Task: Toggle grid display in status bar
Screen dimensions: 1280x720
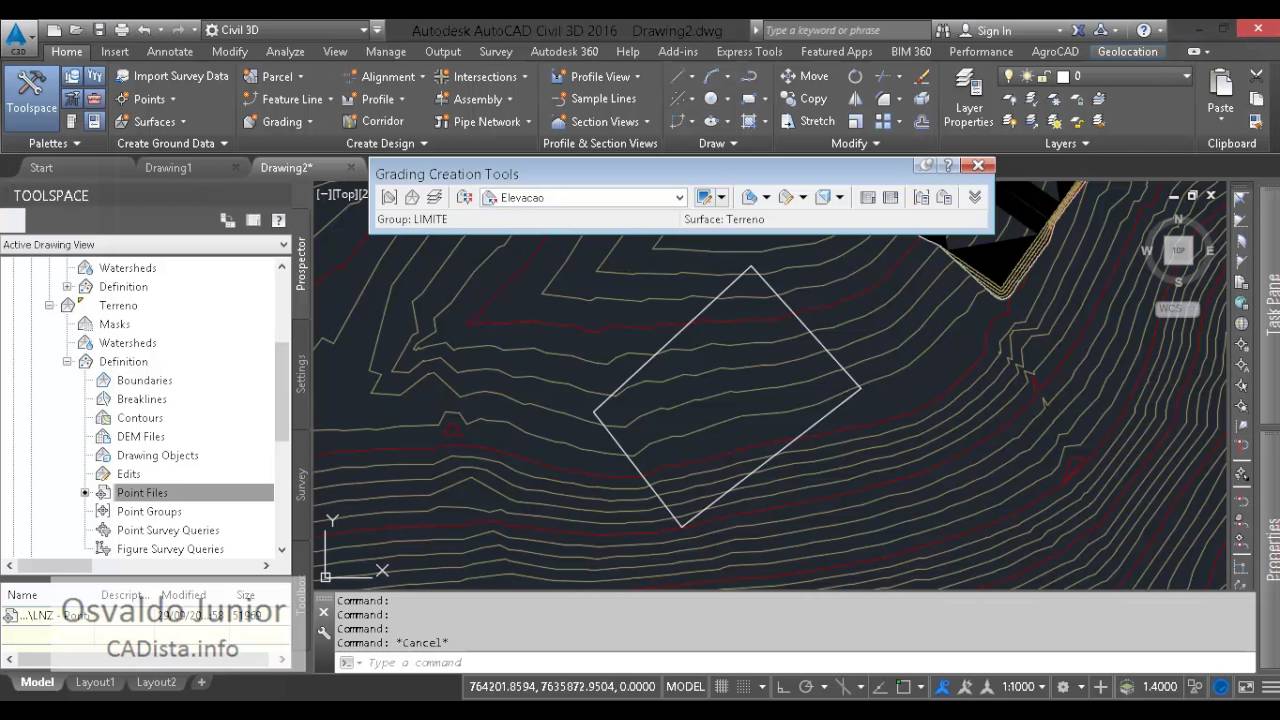Action: pyautogui.click(x=721, y=687)
